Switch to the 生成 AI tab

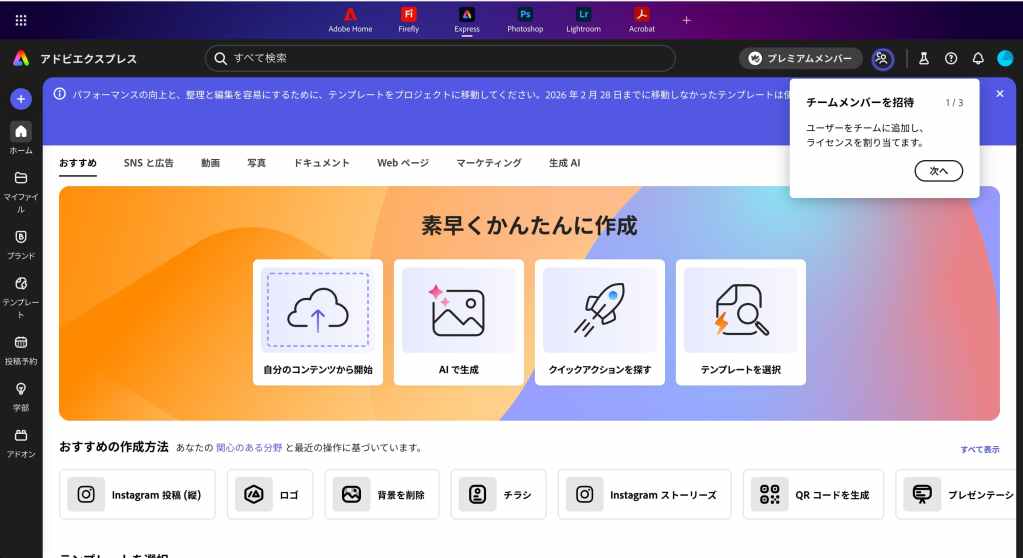point(564,163)
